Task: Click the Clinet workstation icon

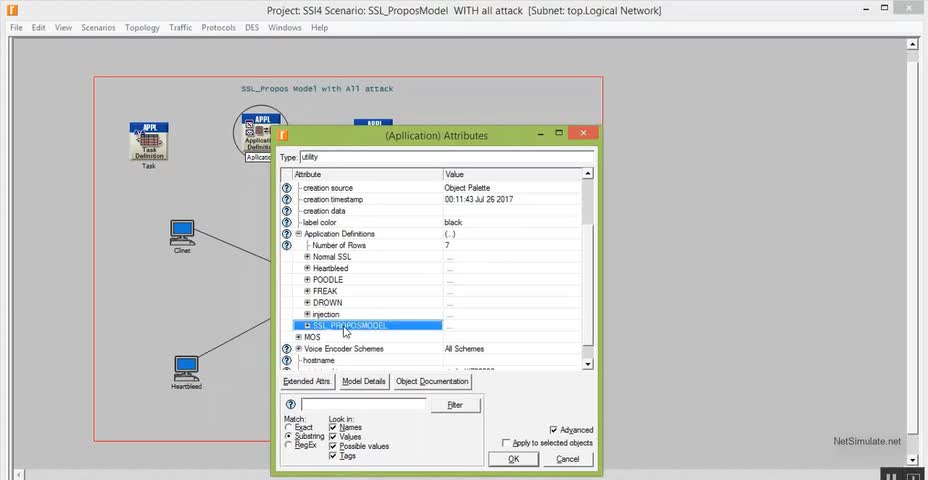Action: tap(182, 233)
